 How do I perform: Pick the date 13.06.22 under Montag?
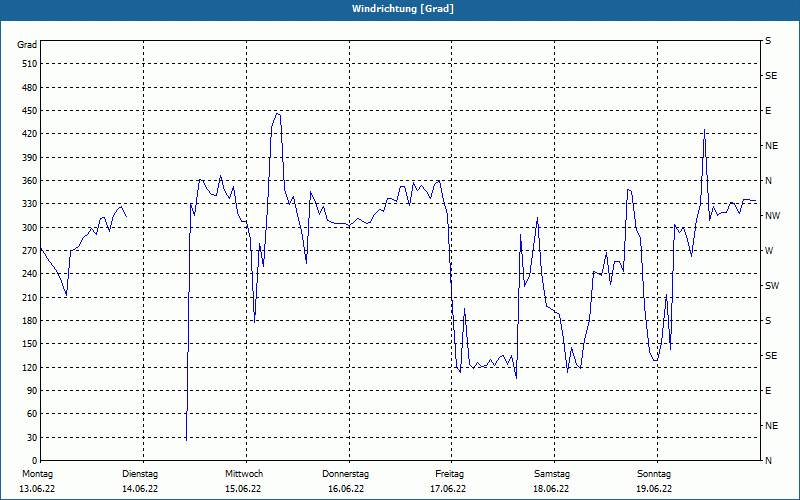(x=37, y=489)
